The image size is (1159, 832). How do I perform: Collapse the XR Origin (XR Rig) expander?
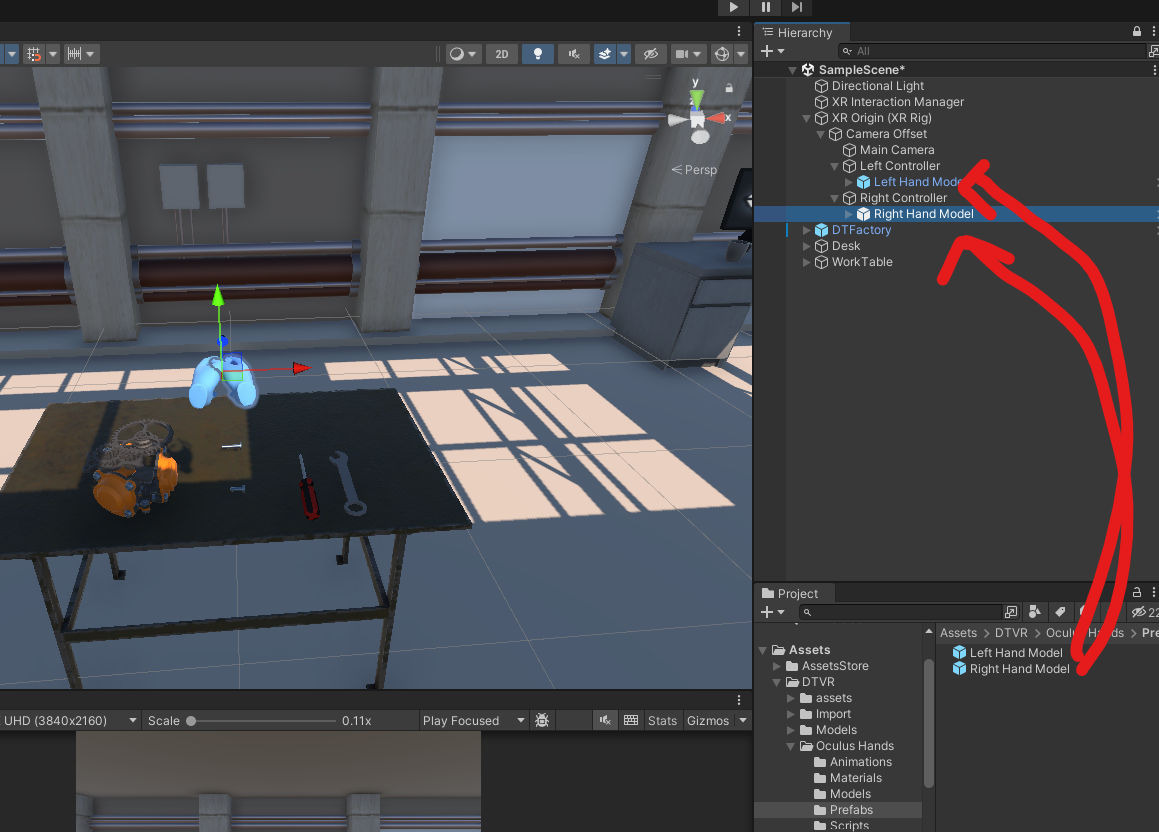[x=806, y=118]
